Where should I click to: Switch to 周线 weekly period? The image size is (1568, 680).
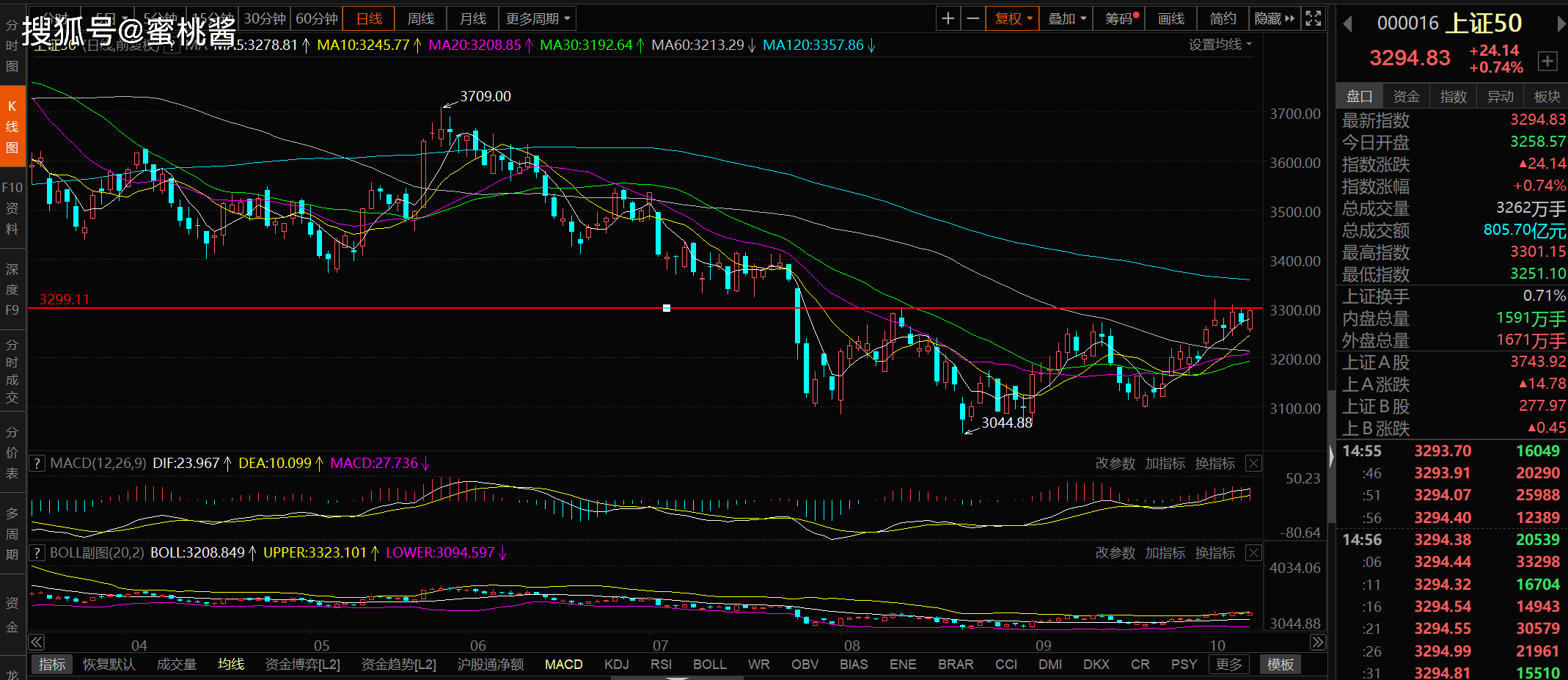(421, 18)
